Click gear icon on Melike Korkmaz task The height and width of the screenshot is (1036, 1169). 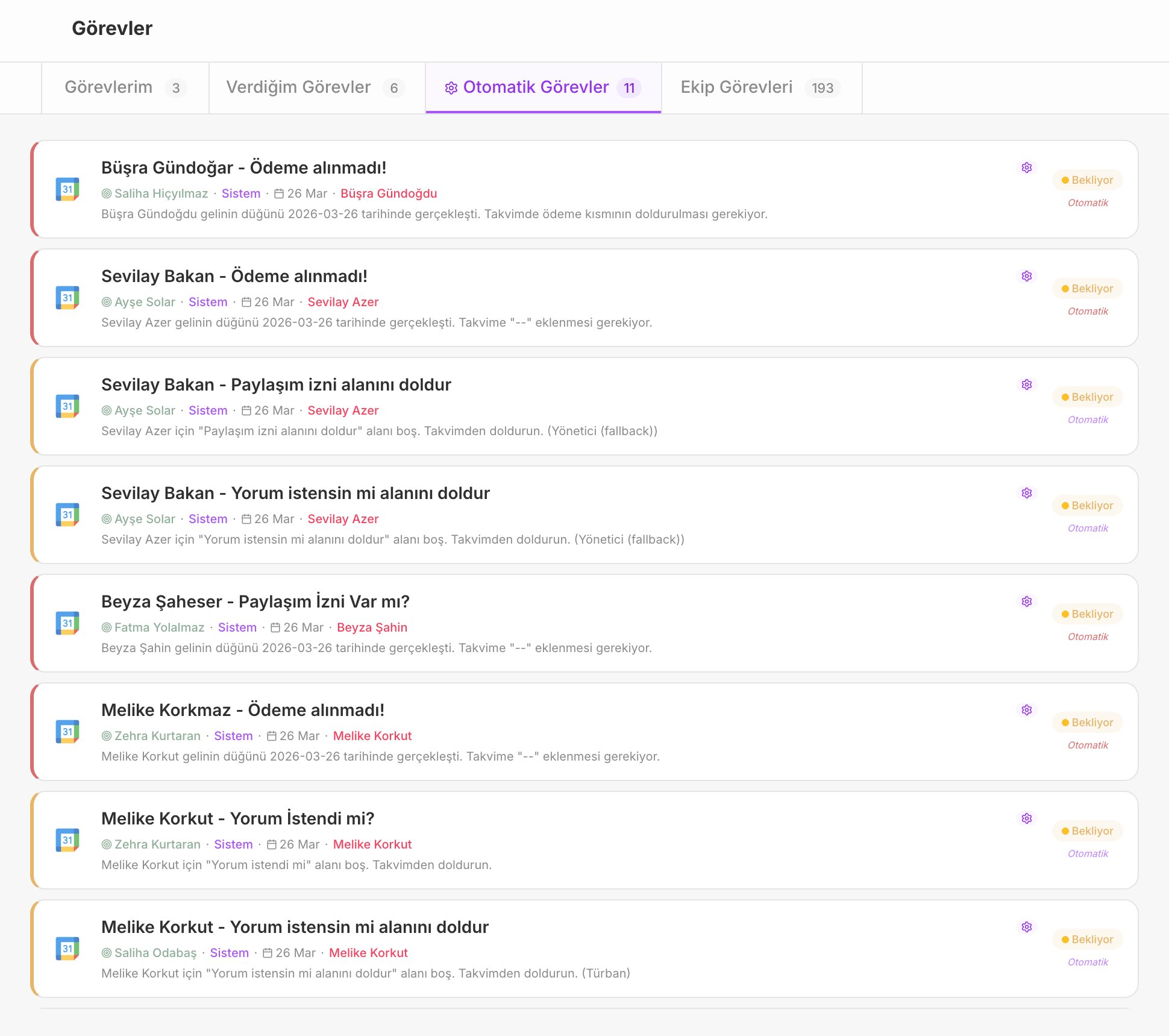[x=1027, y=710]
